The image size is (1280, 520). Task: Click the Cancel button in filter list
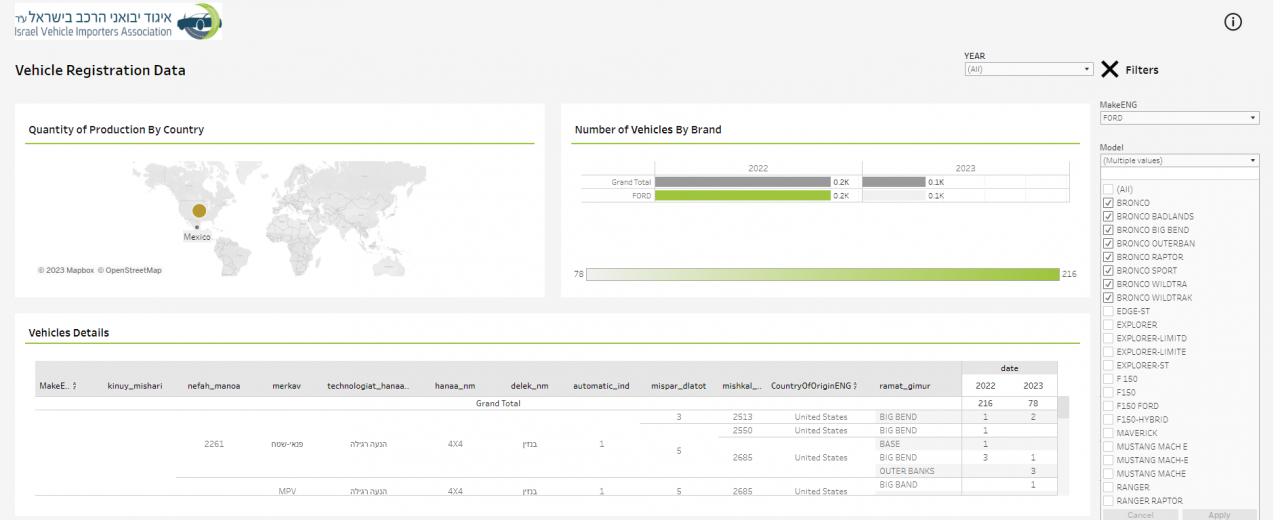1140,514
